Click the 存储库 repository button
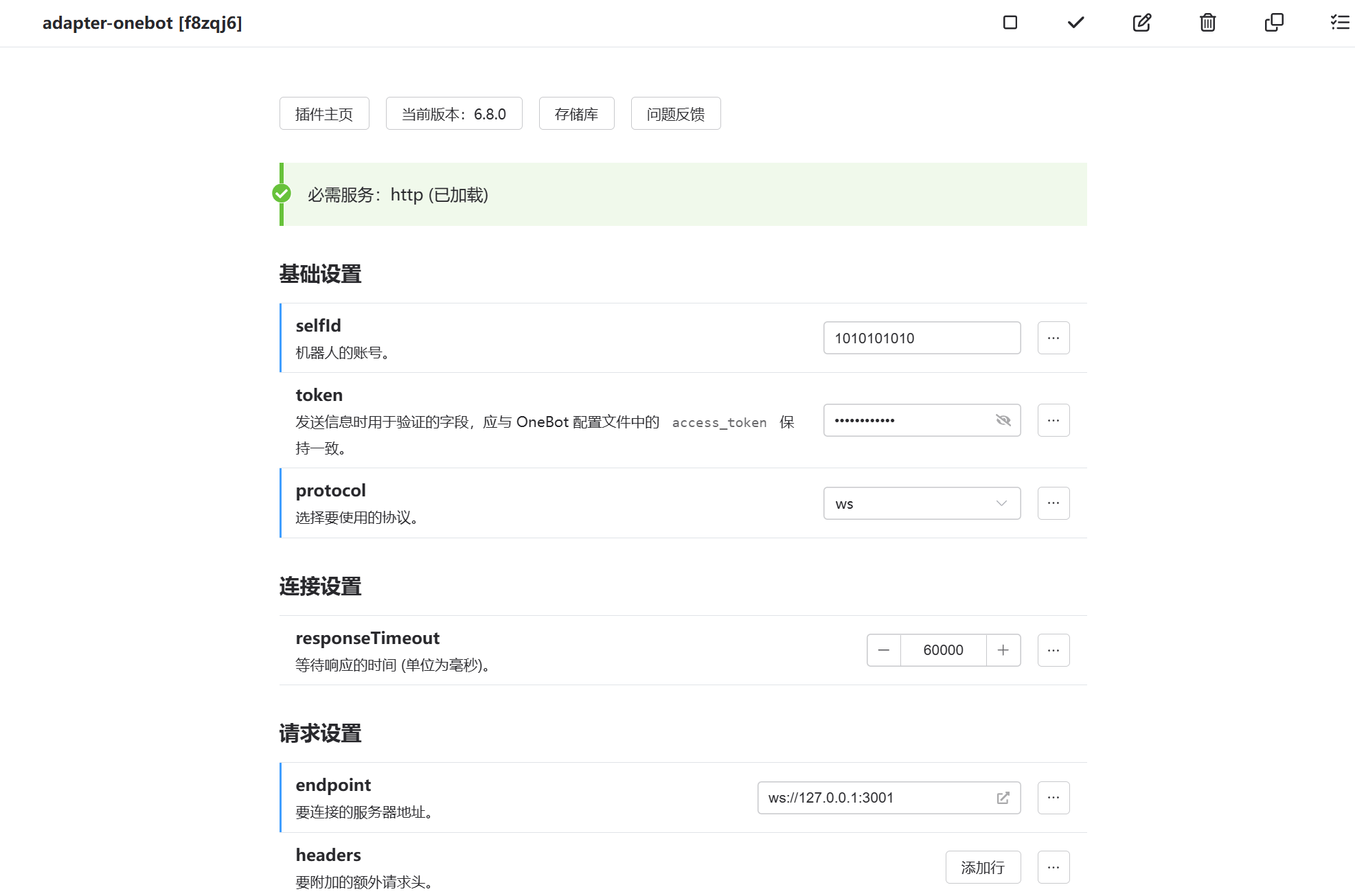 [x=576, y=114]
